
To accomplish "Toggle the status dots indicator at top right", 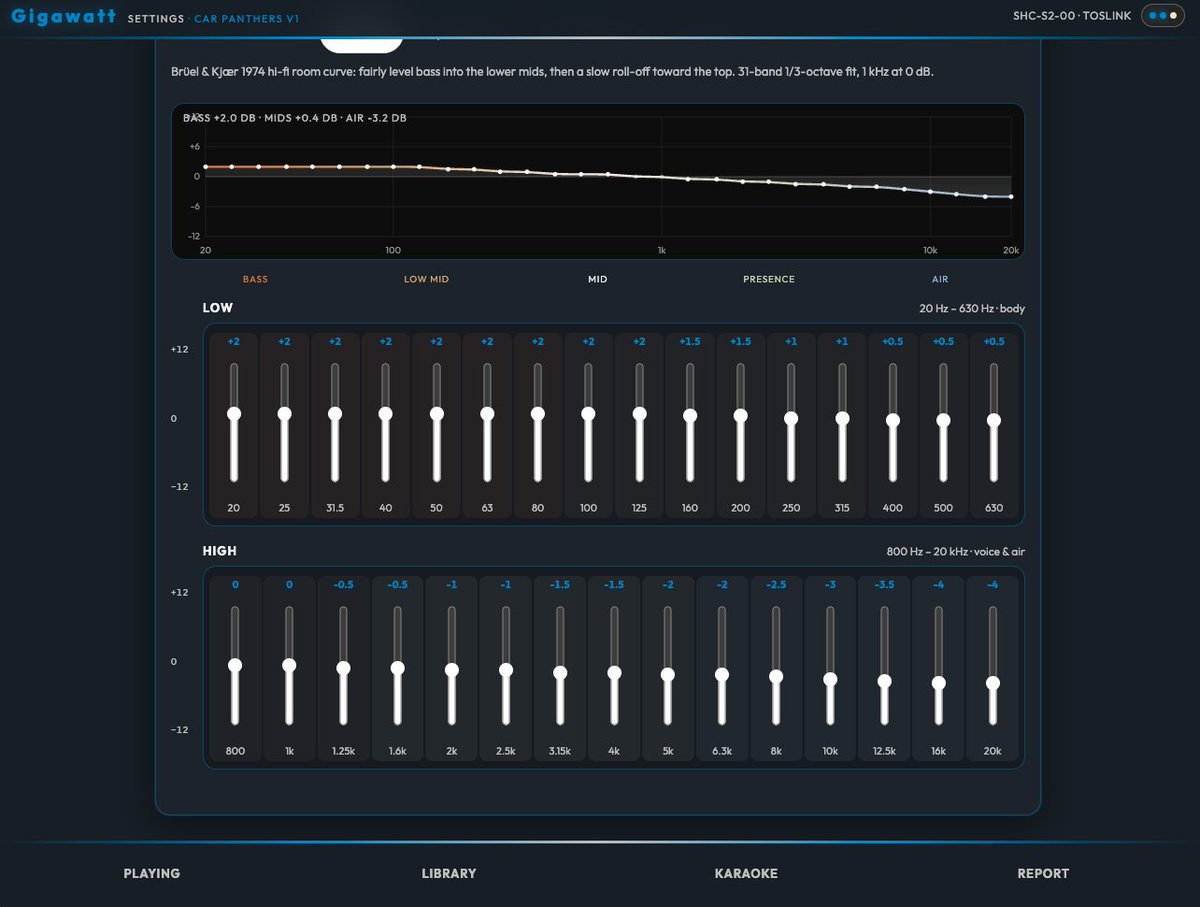I will click(1162, 16).
